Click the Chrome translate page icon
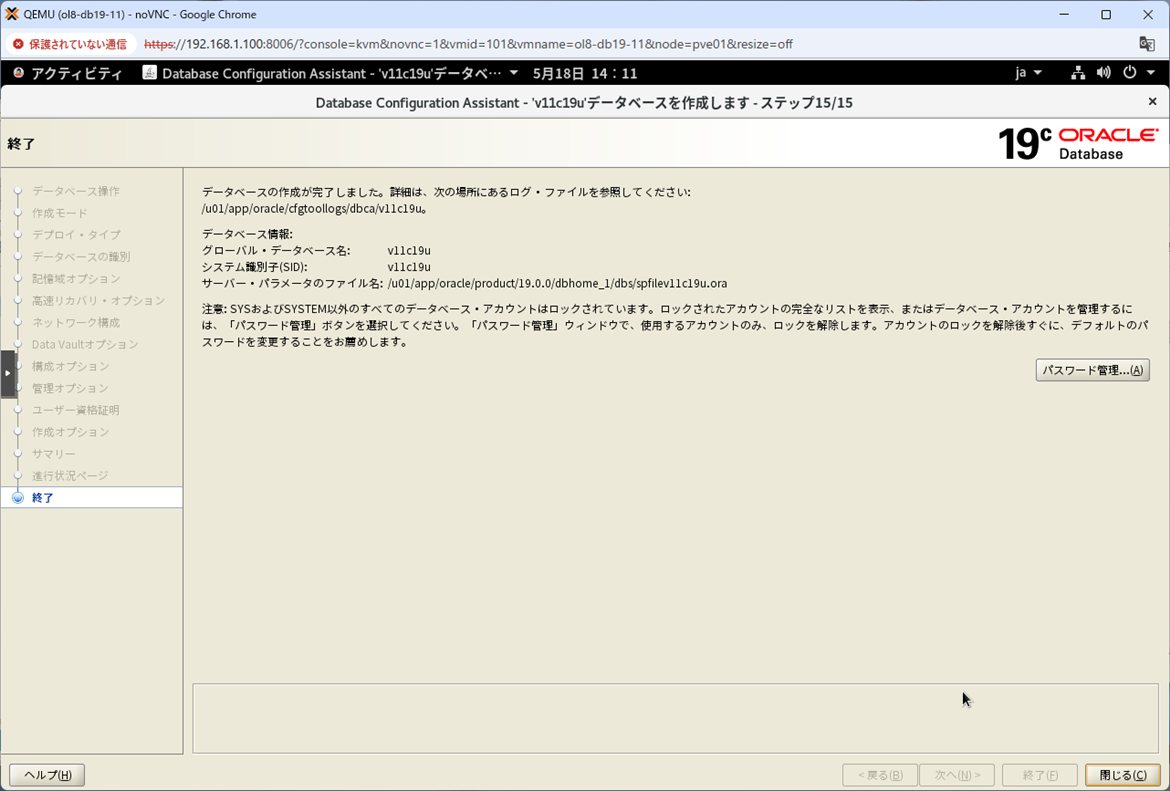This screenshot has width=1170, height=791. pos(1147,44)
